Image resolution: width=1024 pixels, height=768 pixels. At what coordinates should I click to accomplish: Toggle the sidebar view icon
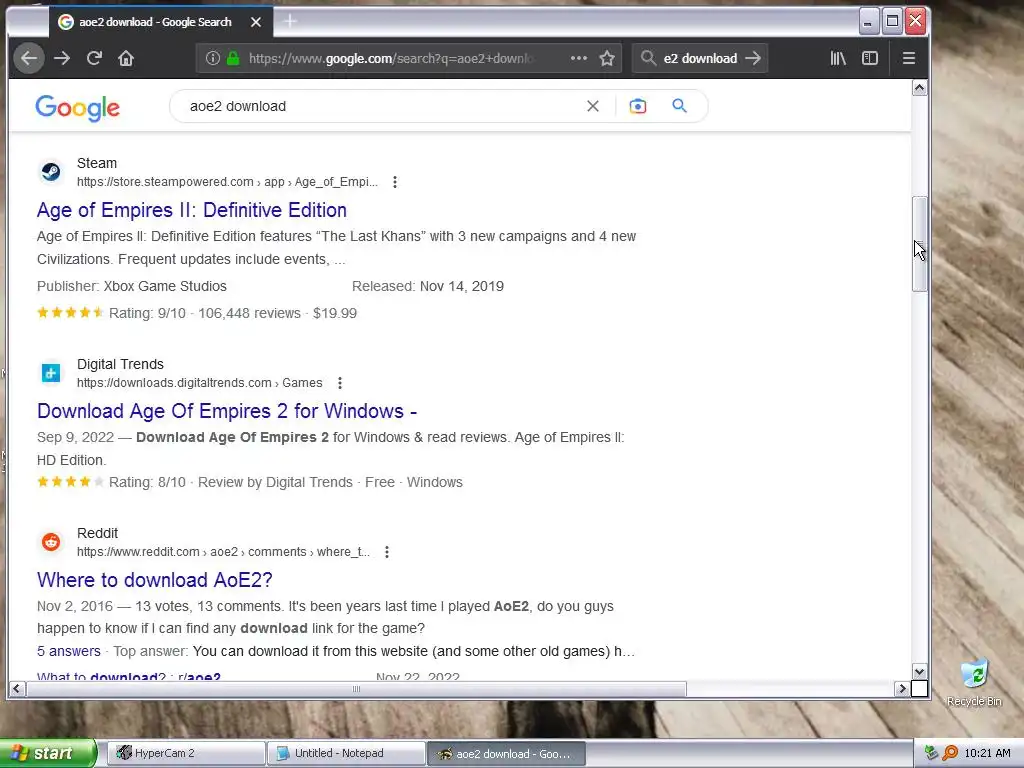870,58
